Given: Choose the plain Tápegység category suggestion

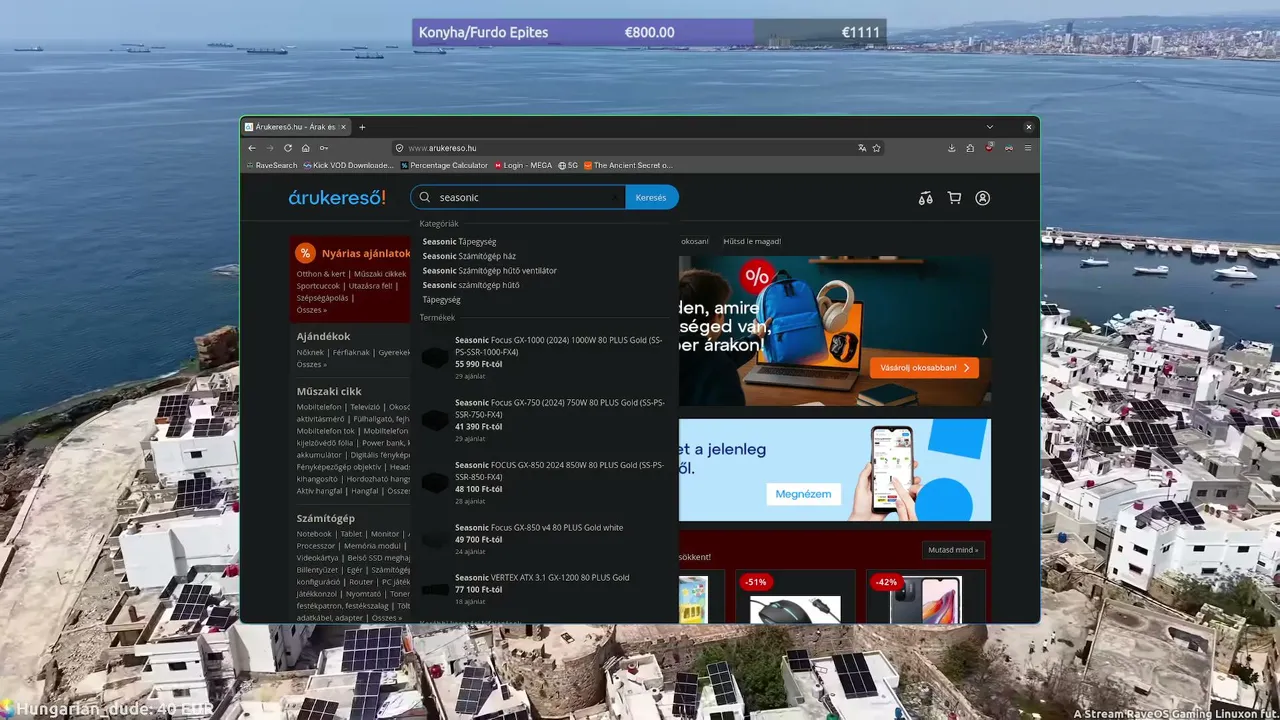Looking at the screenshot, I should click(x=441, y=300).
